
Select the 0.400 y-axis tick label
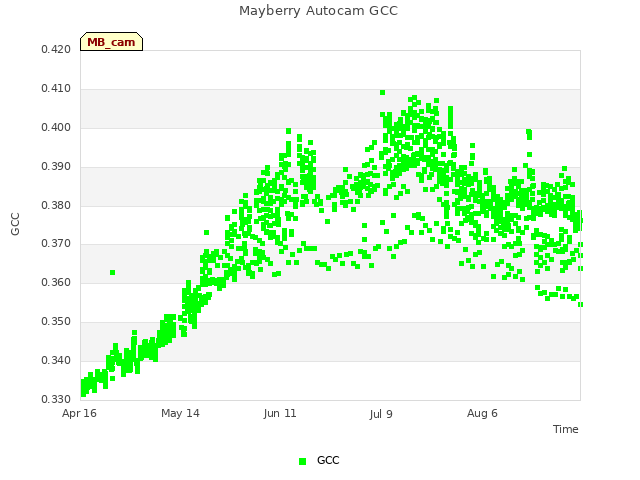point(56,128)
